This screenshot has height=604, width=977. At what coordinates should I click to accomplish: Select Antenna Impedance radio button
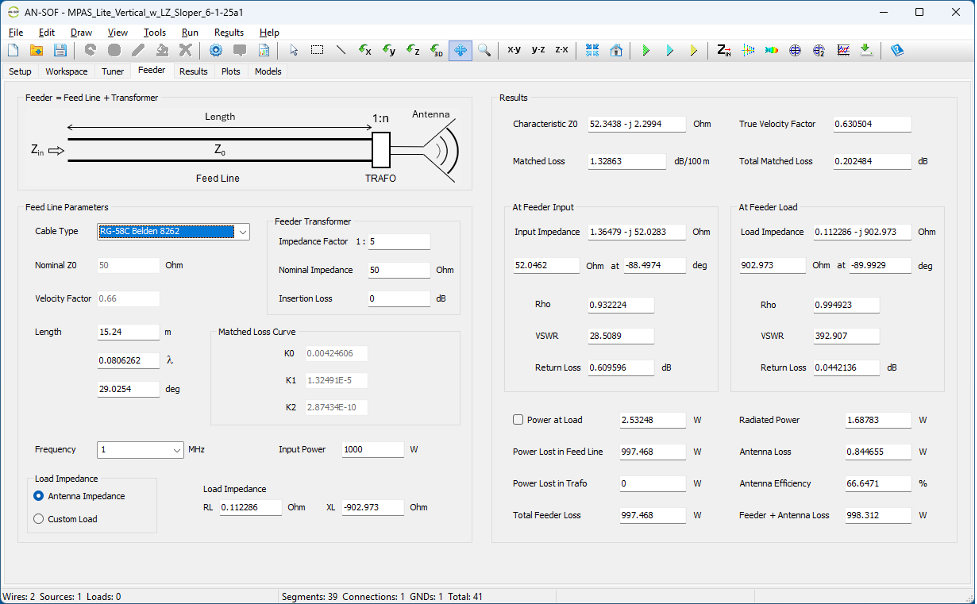pyautogui.click(x=39, y=496)
